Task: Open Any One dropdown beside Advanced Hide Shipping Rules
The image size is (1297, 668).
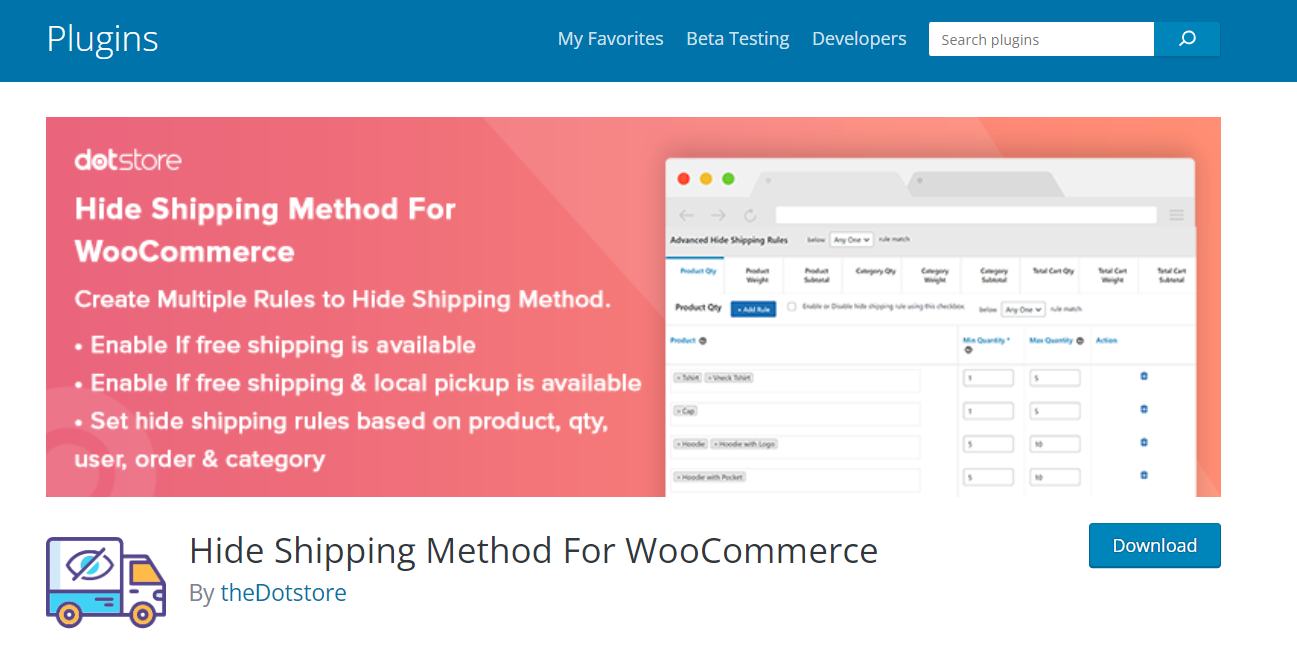Action: (x=852, y=240)
